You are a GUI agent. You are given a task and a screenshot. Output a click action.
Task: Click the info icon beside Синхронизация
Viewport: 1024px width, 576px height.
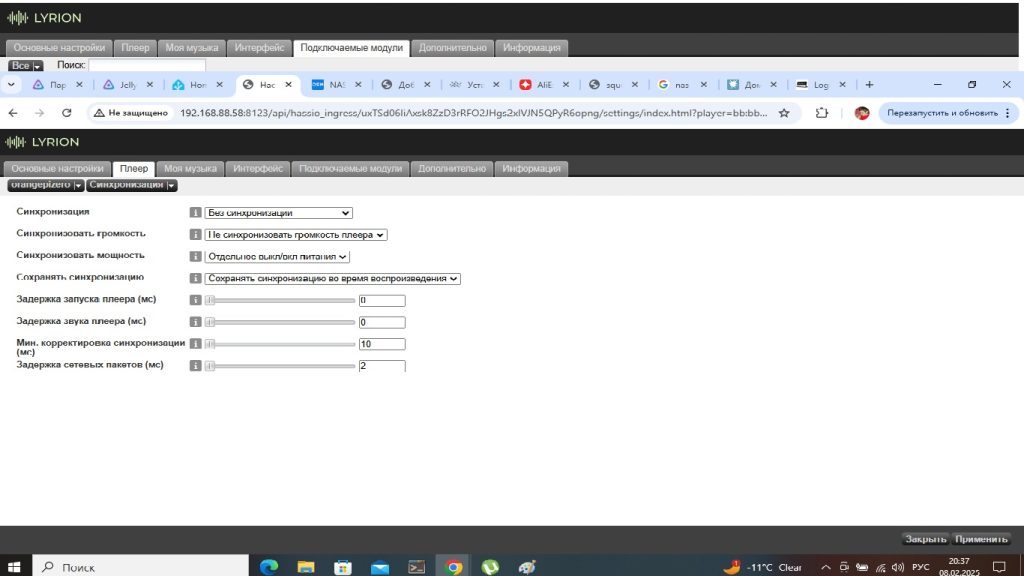(x=196, y=213)
